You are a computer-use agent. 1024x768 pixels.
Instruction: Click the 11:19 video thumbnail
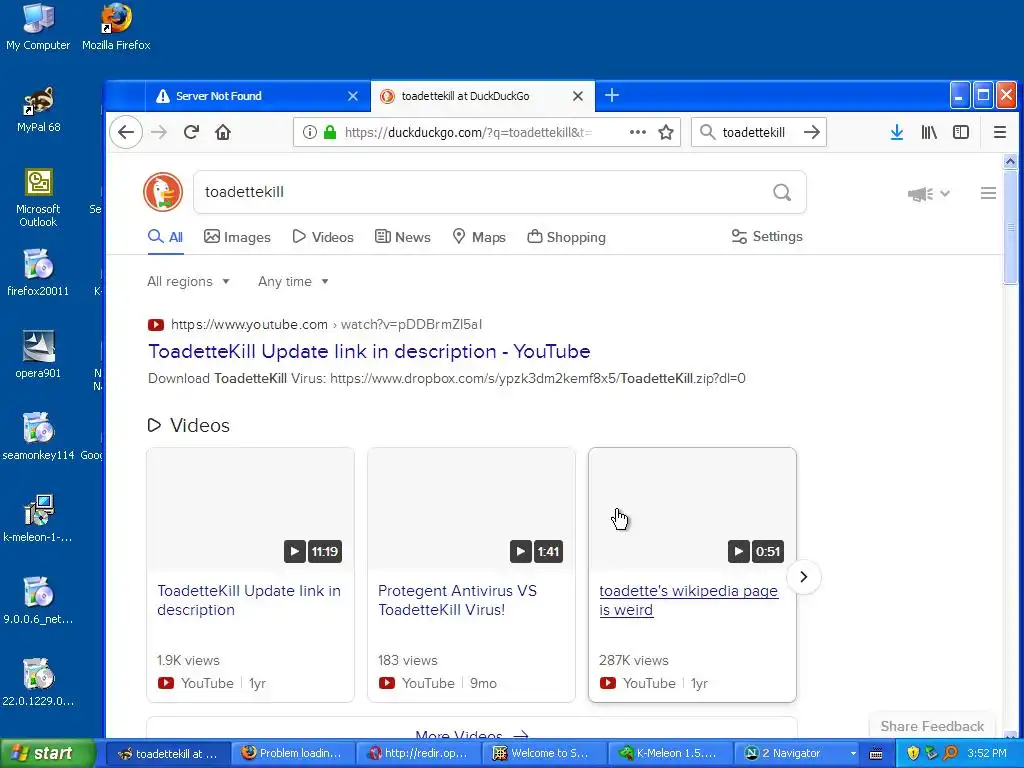pos(250,509)
